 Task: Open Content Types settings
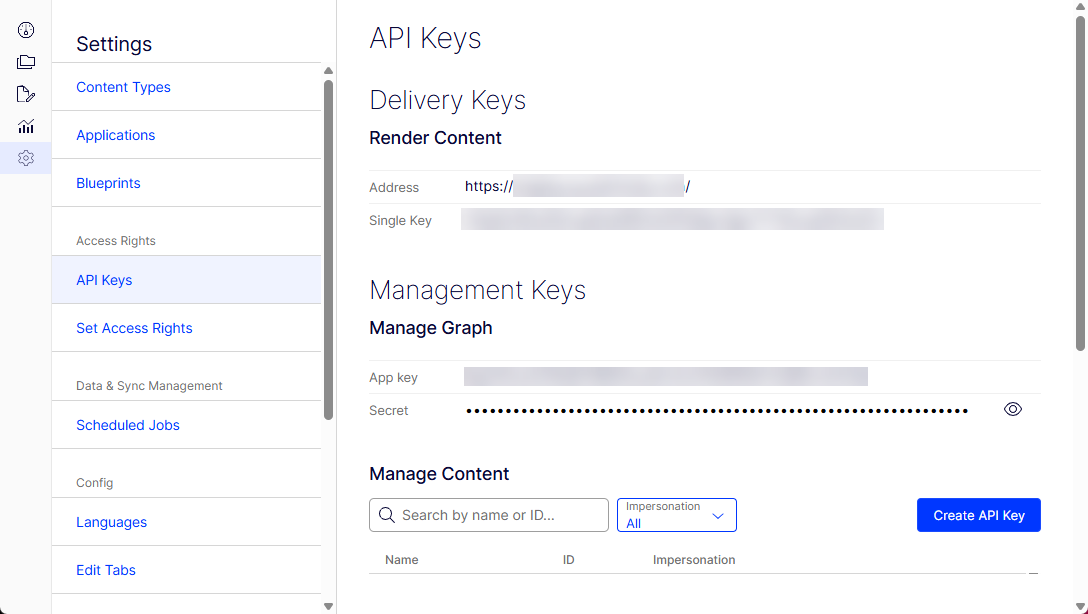(x=123, y=87)
